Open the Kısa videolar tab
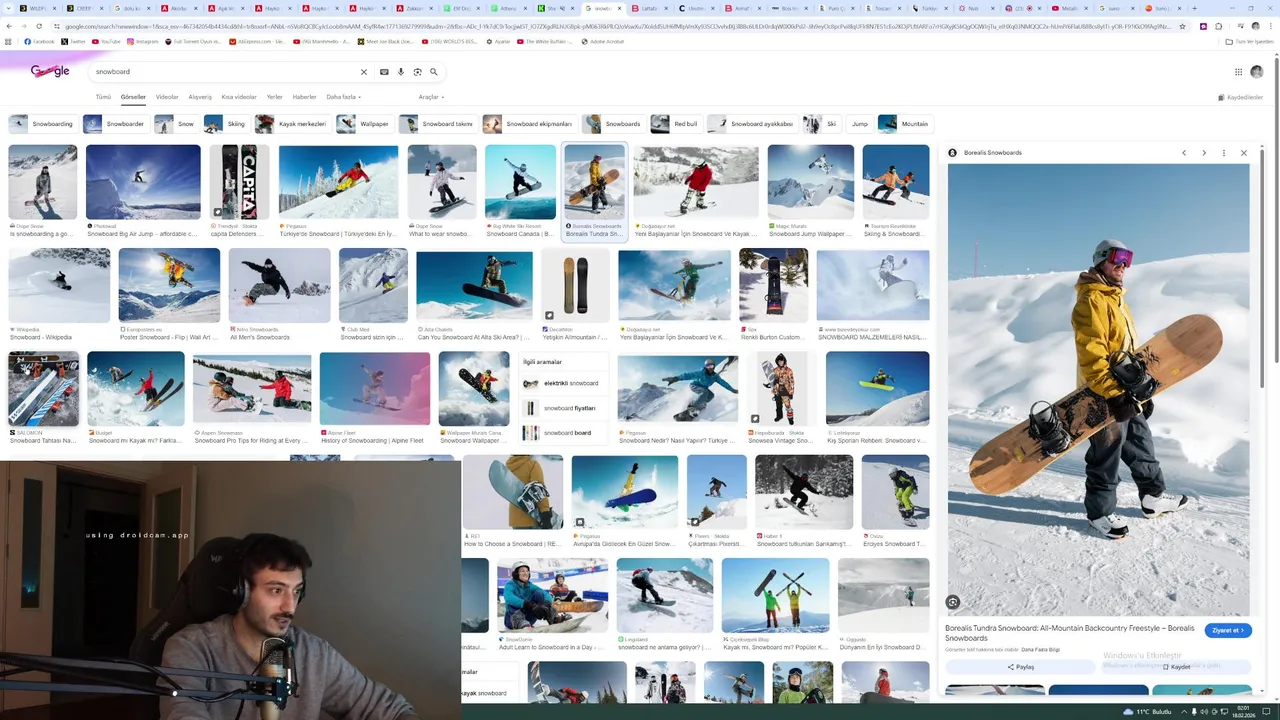The image size is (1280, 720). coord(239,97)
